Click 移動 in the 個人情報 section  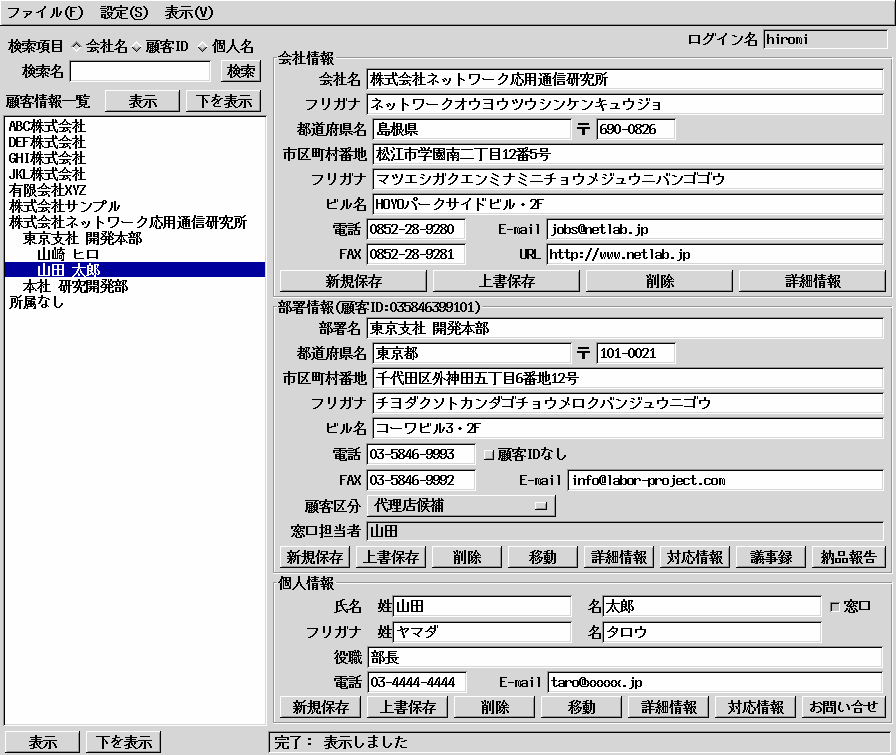pos(581,707)
